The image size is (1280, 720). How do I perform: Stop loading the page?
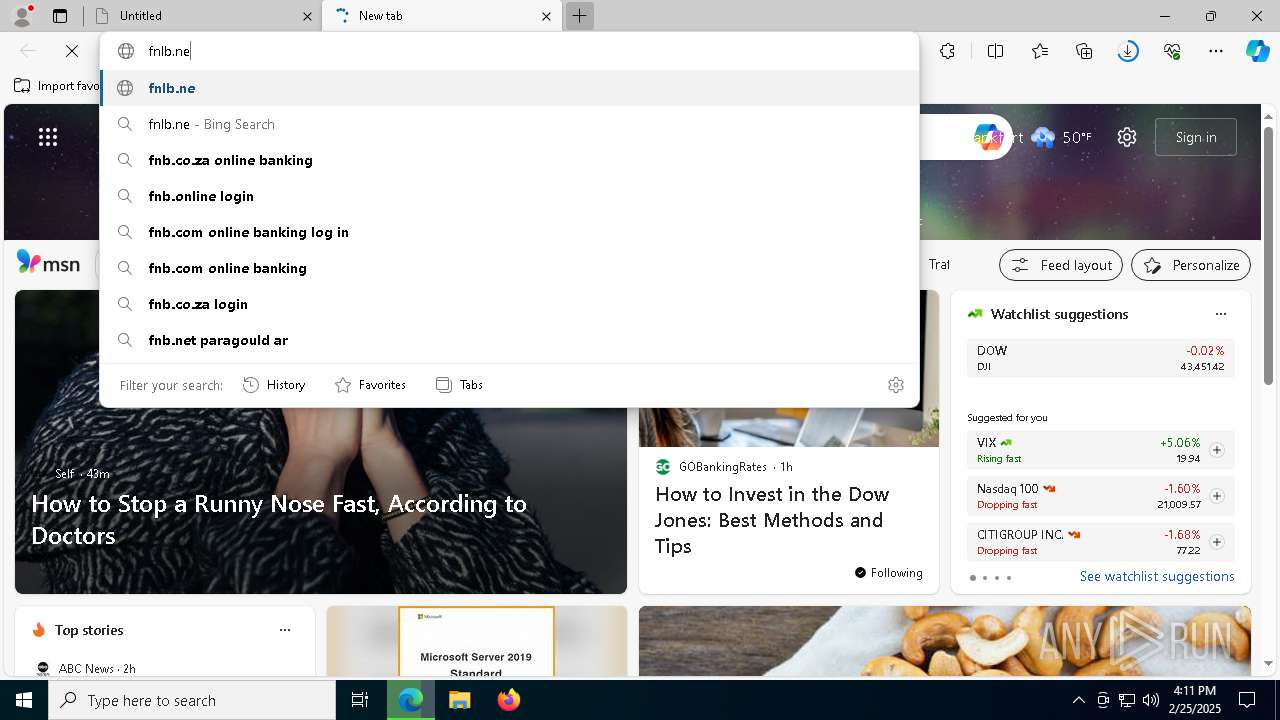tap(72, 51)
